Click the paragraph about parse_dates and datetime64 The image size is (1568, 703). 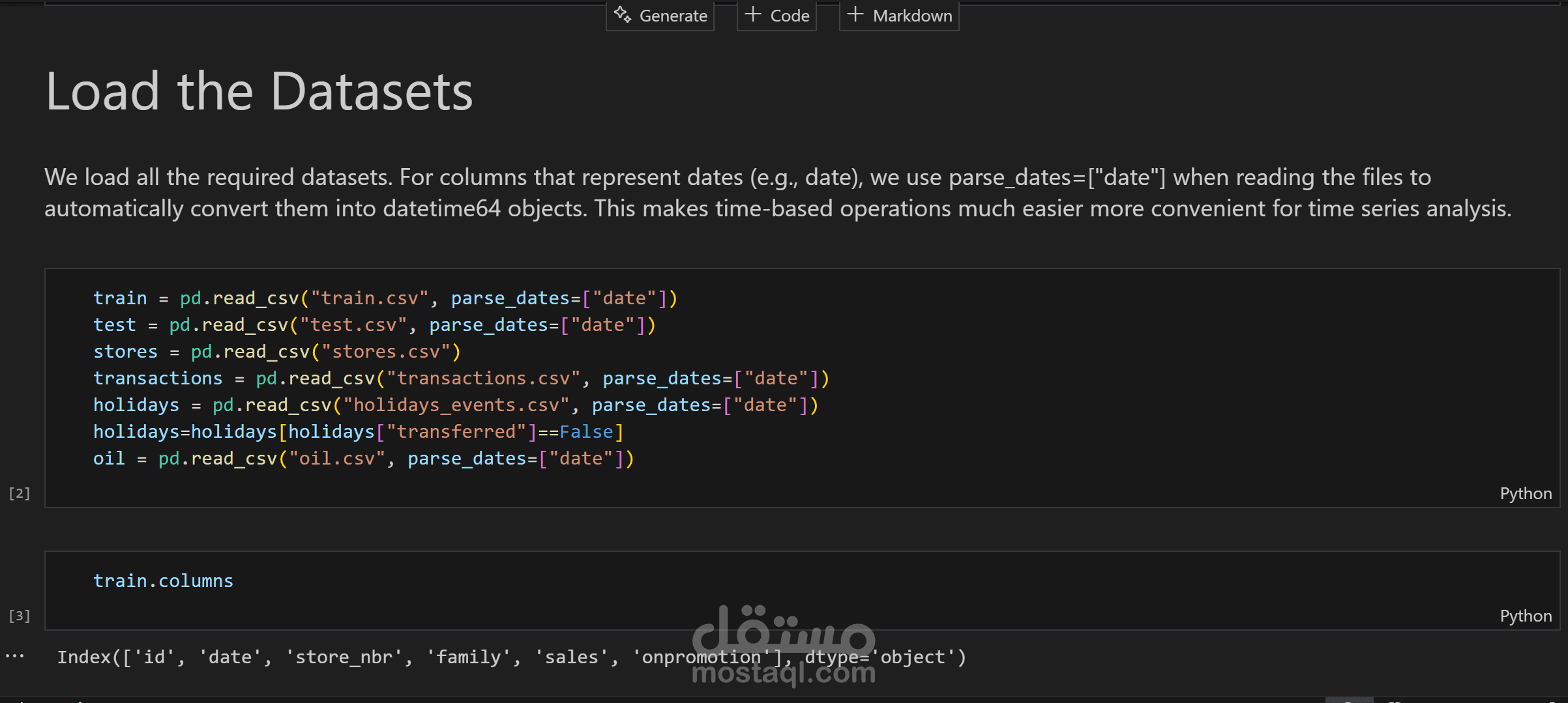click(777, 193)
